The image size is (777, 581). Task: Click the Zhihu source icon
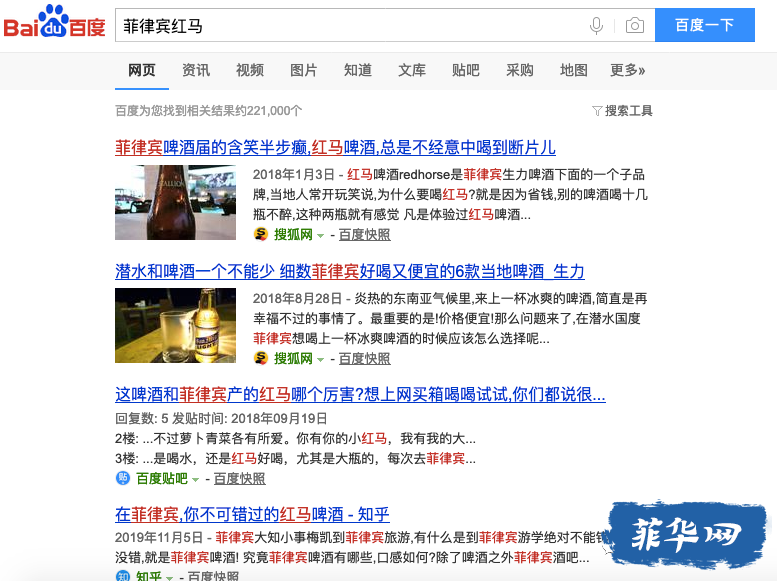tap(122, 576)
